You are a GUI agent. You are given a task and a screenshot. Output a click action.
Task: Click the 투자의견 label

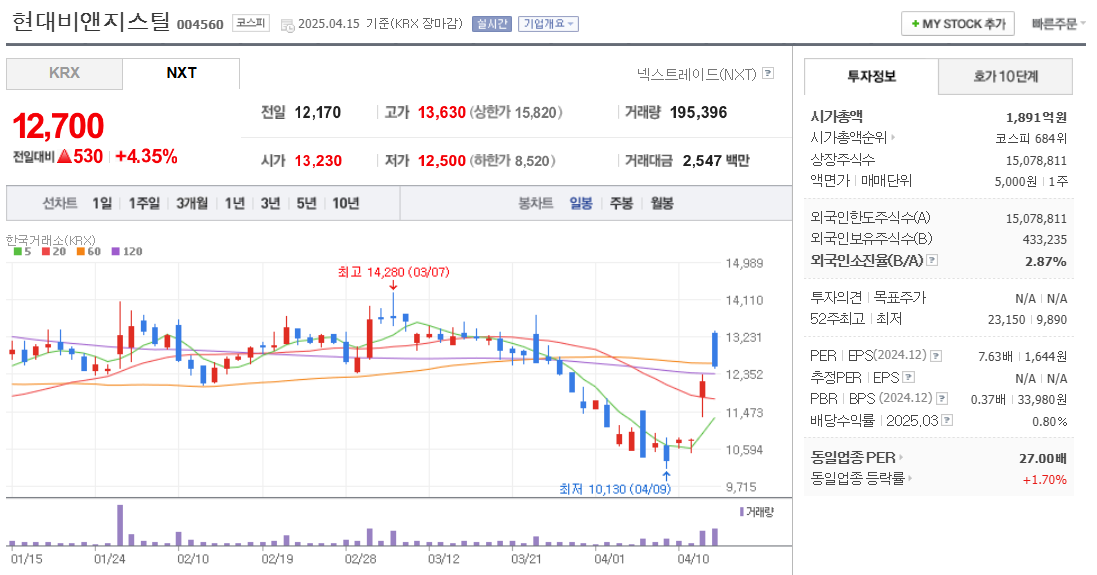pos(836,298)
